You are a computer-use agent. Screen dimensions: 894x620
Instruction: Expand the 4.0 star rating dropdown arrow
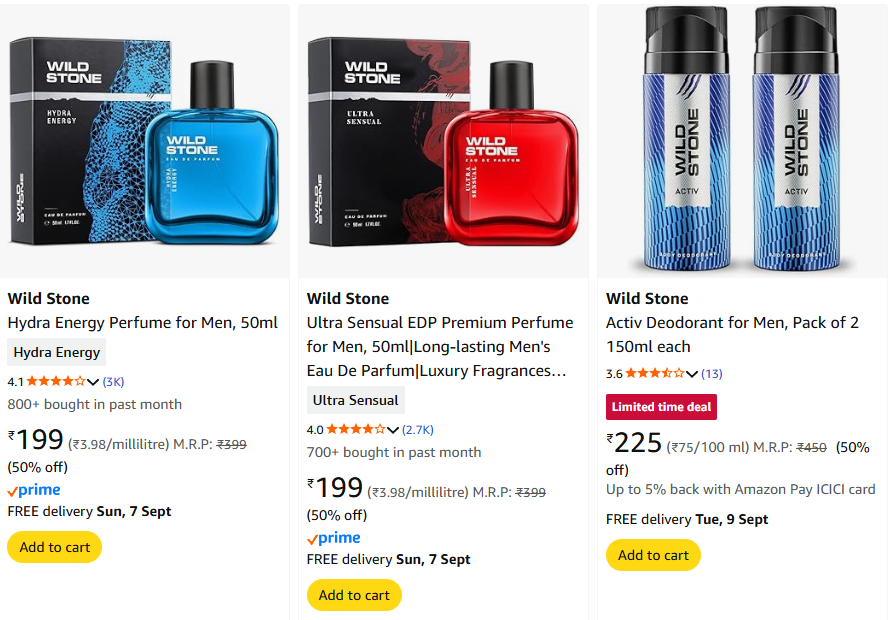[x=393, y=430]
